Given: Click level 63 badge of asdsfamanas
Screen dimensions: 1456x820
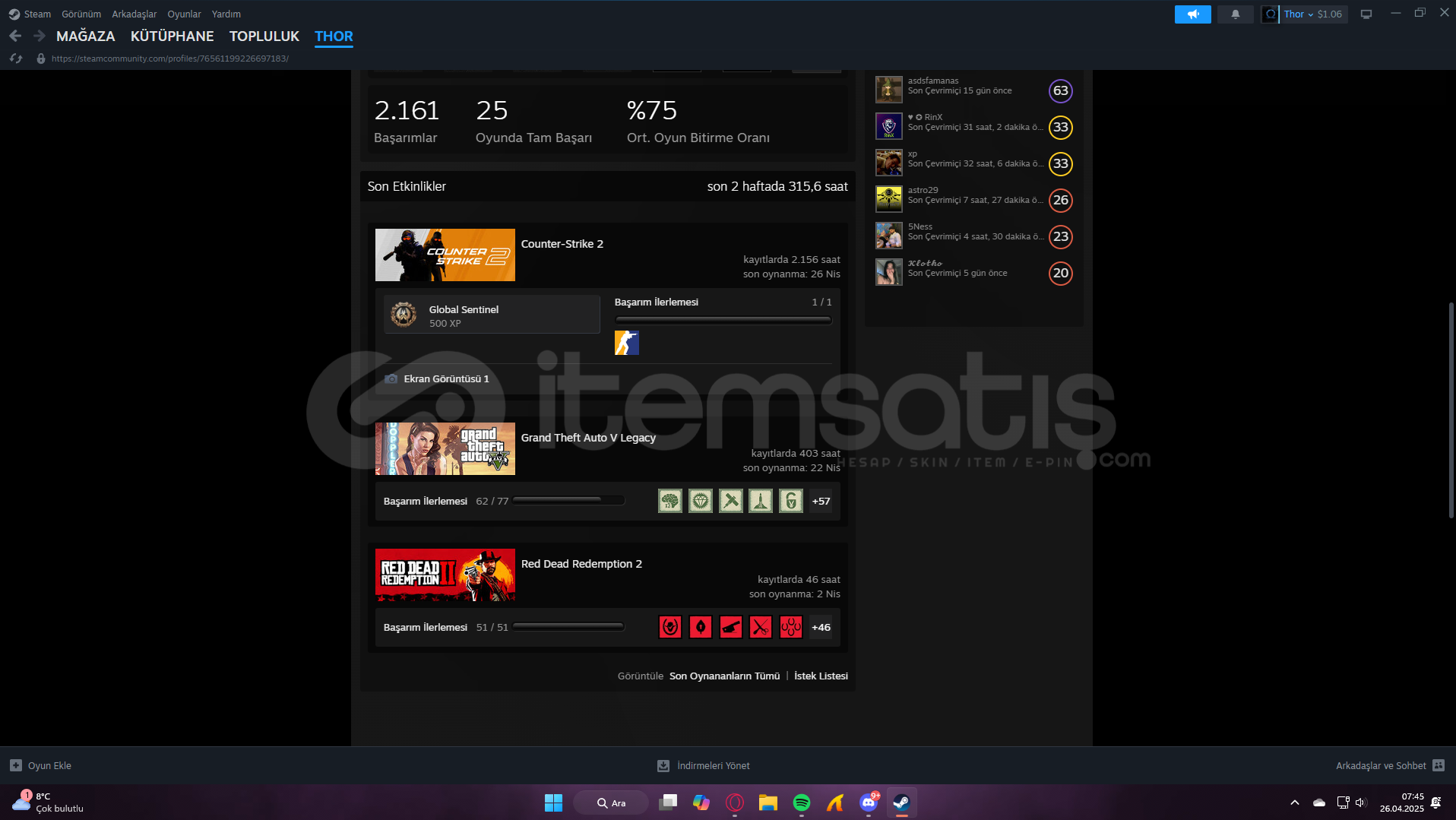Looking at the screenshot, I should point(1060,90).
